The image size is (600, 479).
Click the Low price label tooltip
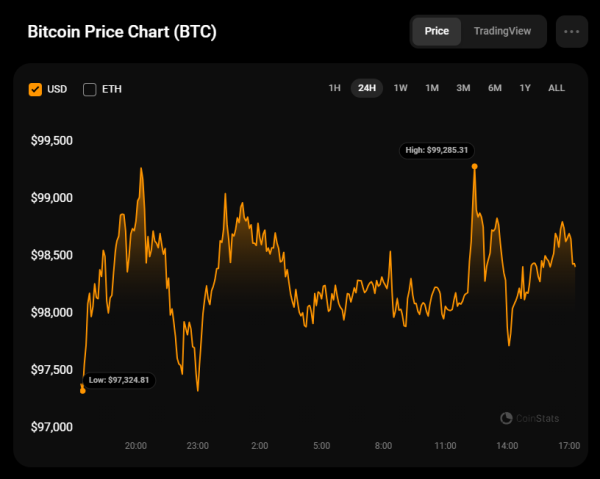point(119,380)
